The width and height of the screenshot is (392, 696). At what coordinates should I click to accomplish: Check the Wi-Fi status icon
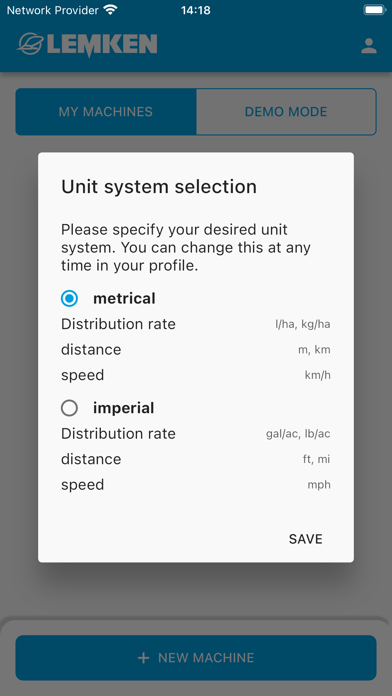(110, 10)
